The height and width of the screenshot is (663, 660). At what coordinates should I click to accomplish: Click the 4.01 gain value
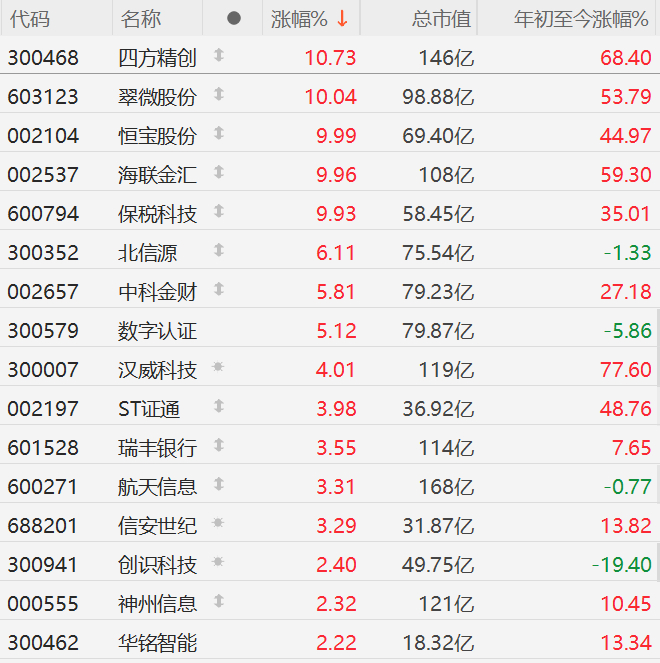click(x=335, y=370)
